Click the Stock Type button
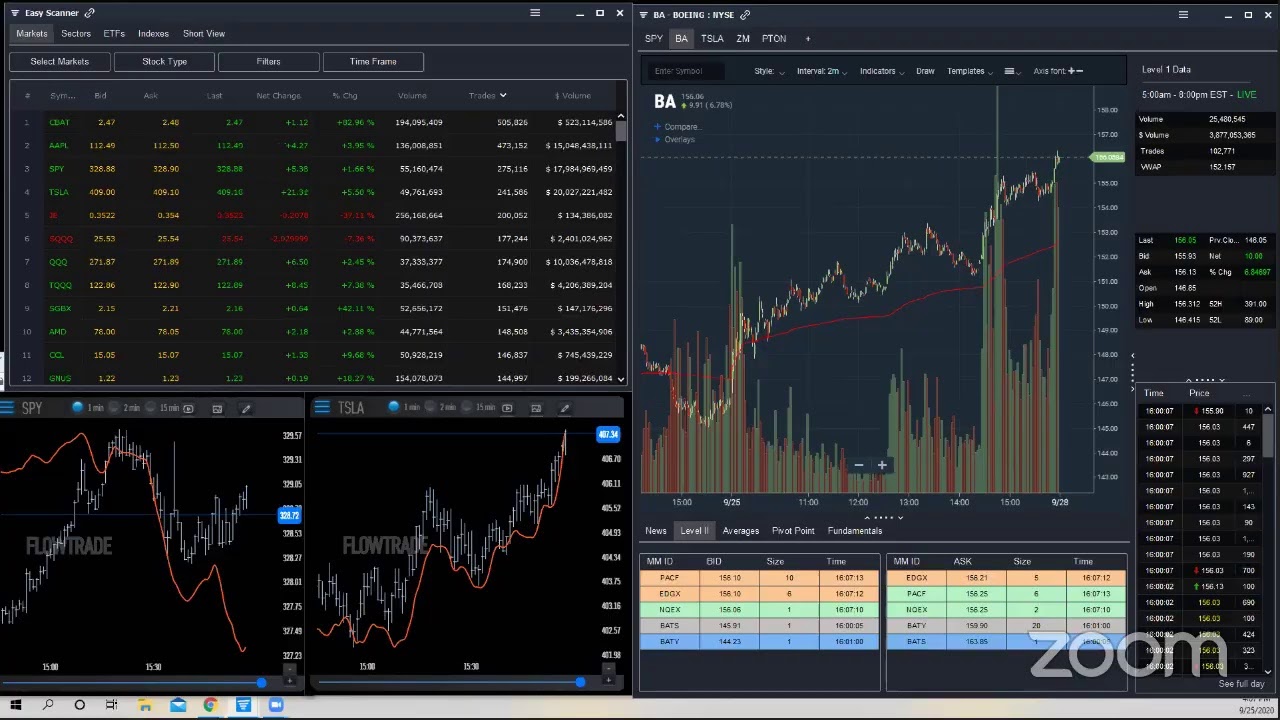1280x720 pixels. [164, 62]
